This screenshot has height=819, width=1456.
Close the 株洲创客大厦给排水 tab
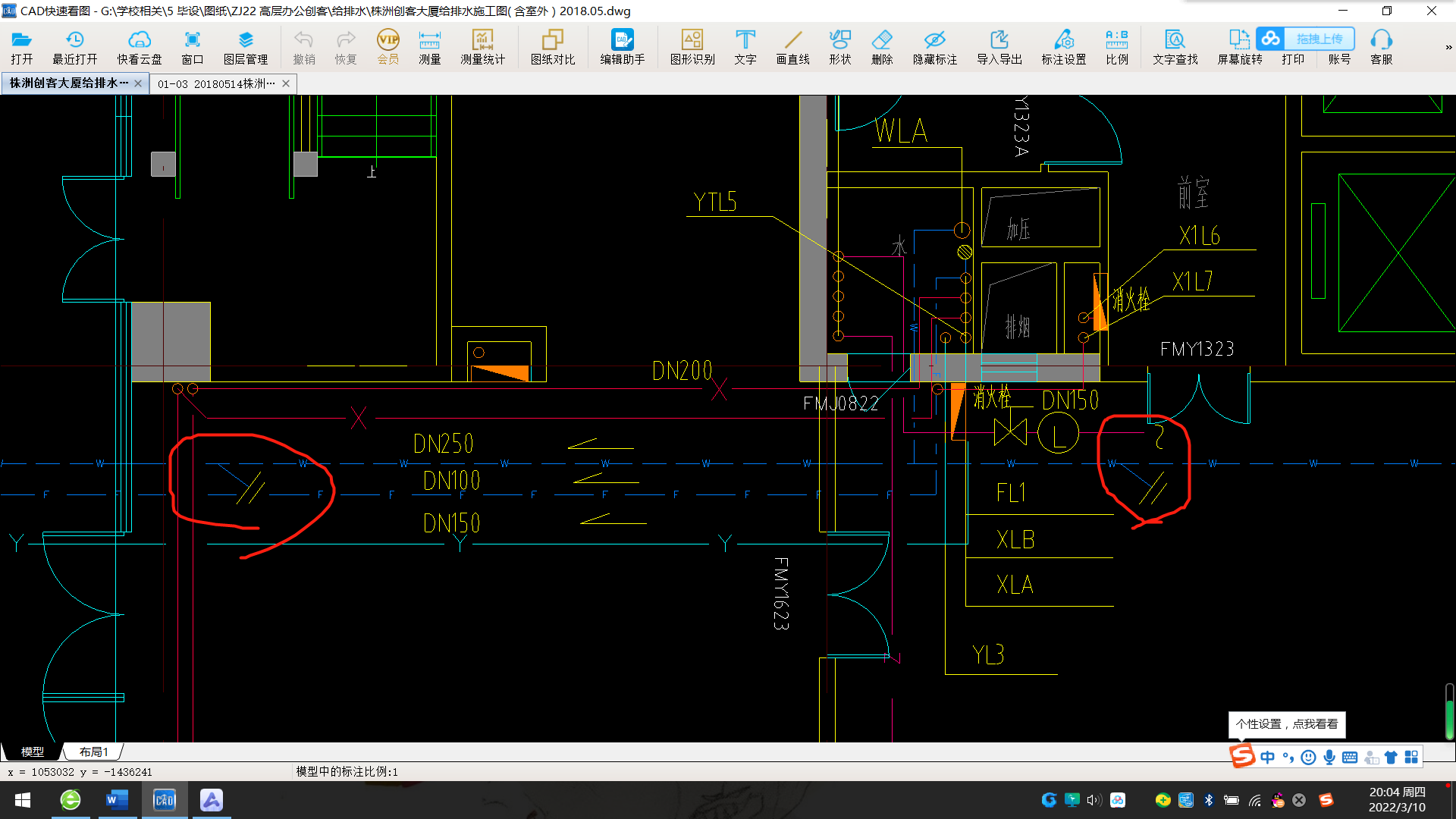click(138, 83)
